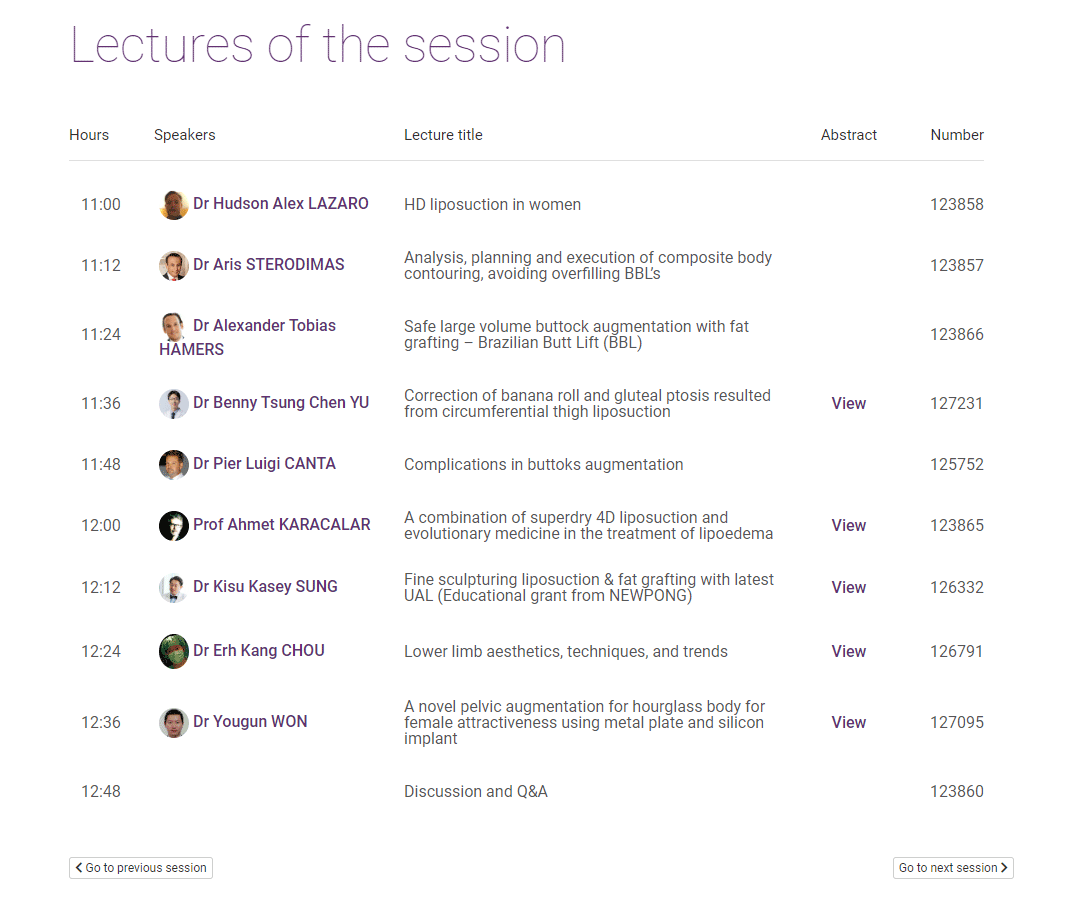Click Dr Yougun WON's profile photo
This screenshot has height=900, width=1080.
click(x=174, y=722)
